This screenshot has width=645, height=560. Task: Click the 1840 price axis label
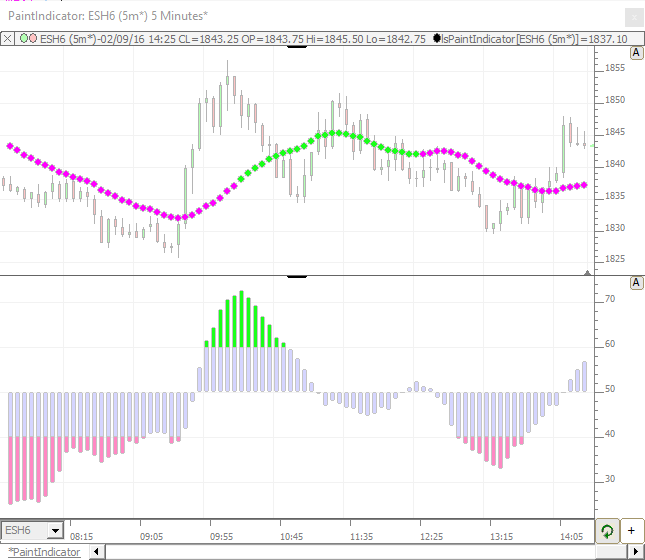615,164
